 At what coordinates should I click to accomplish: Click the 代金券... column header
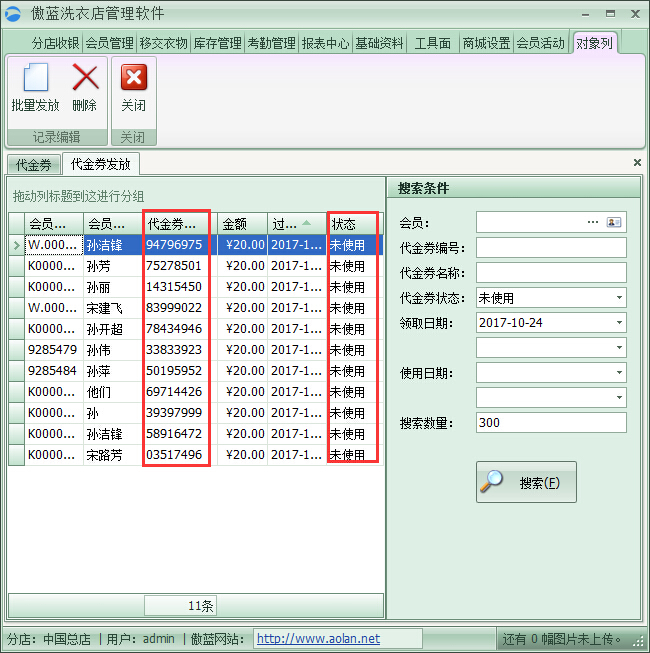click(179, 224)
